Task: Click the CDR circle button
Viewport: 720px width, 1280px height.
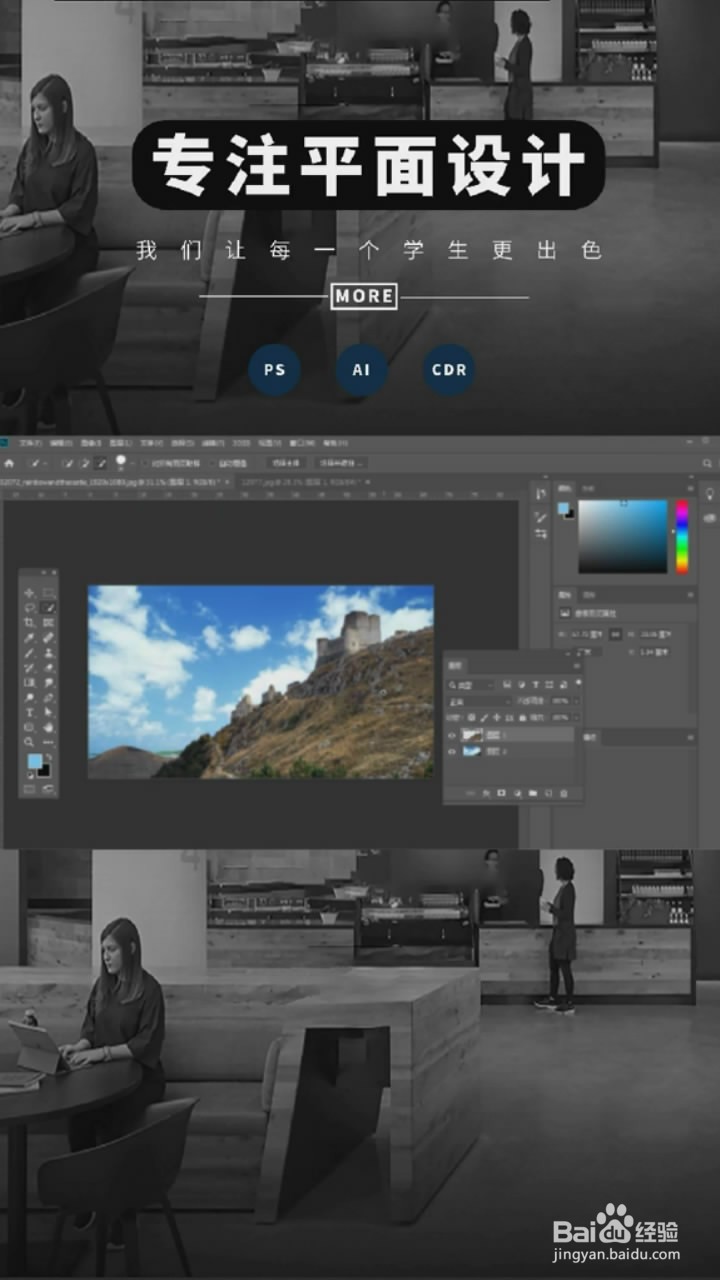Action: (x=449, y=370)
